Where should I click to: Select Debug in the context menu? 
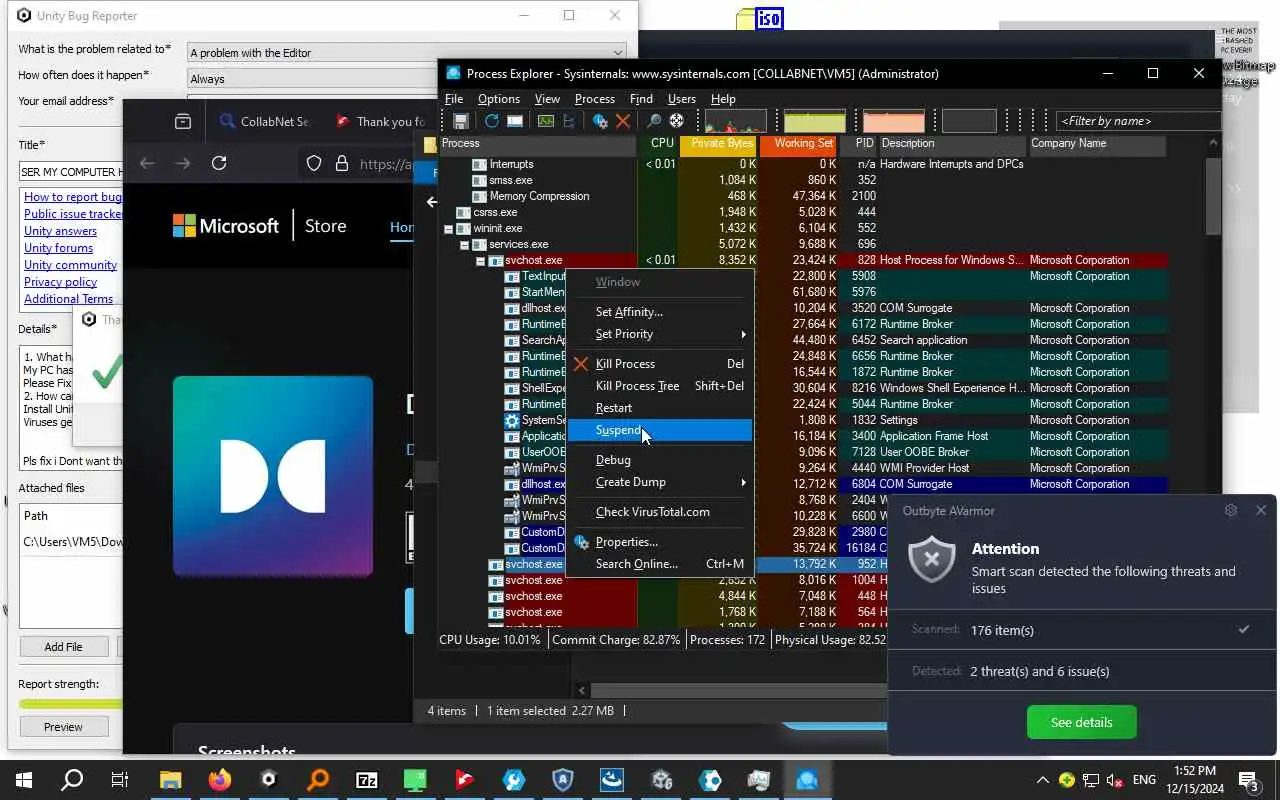660,460
